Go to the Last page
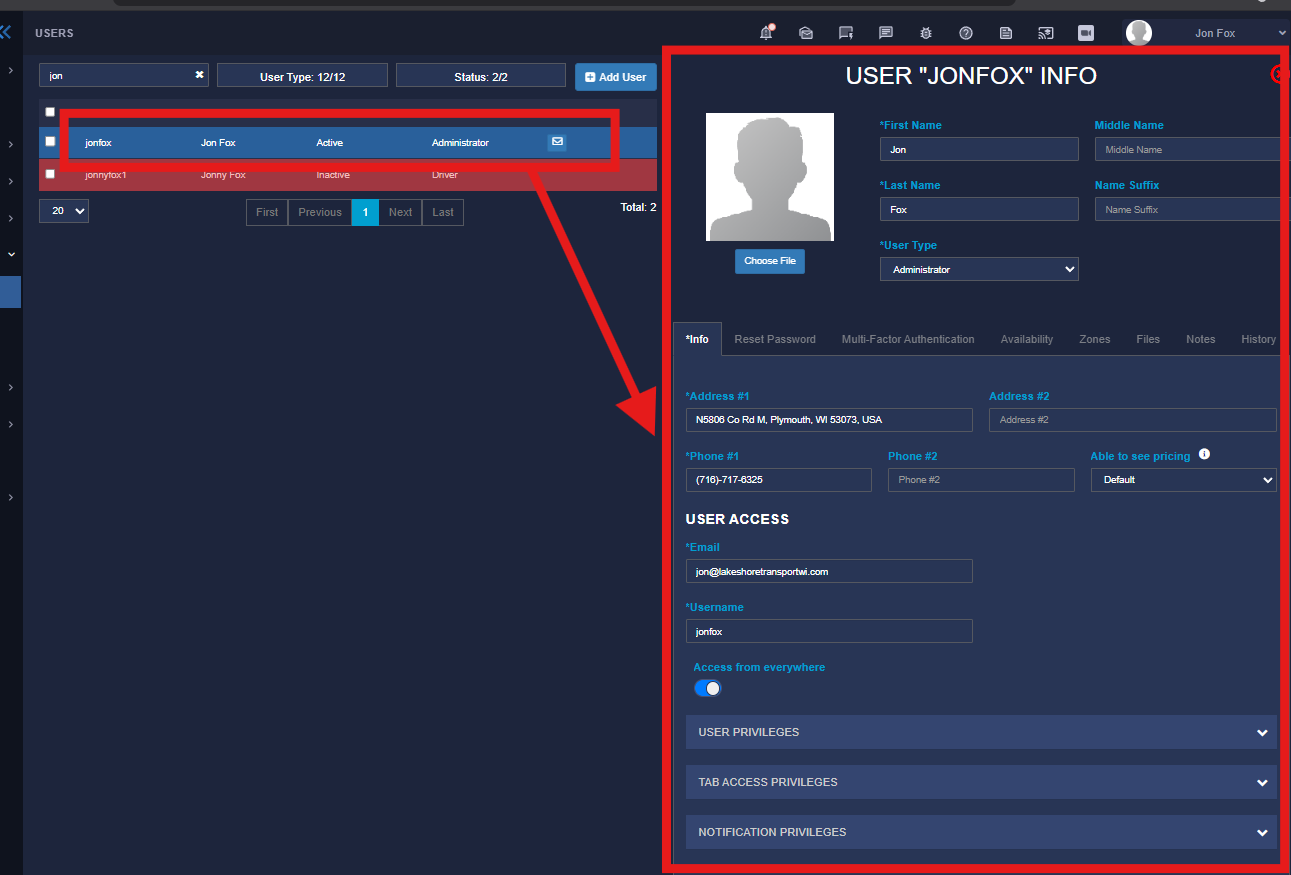The image size is (1291, 875). 443,212
